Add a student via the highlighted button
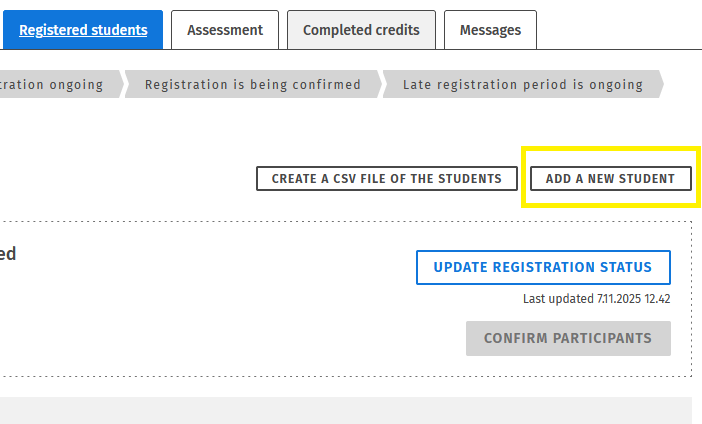Viewport: 702px width, 424px height. (610, 179)
